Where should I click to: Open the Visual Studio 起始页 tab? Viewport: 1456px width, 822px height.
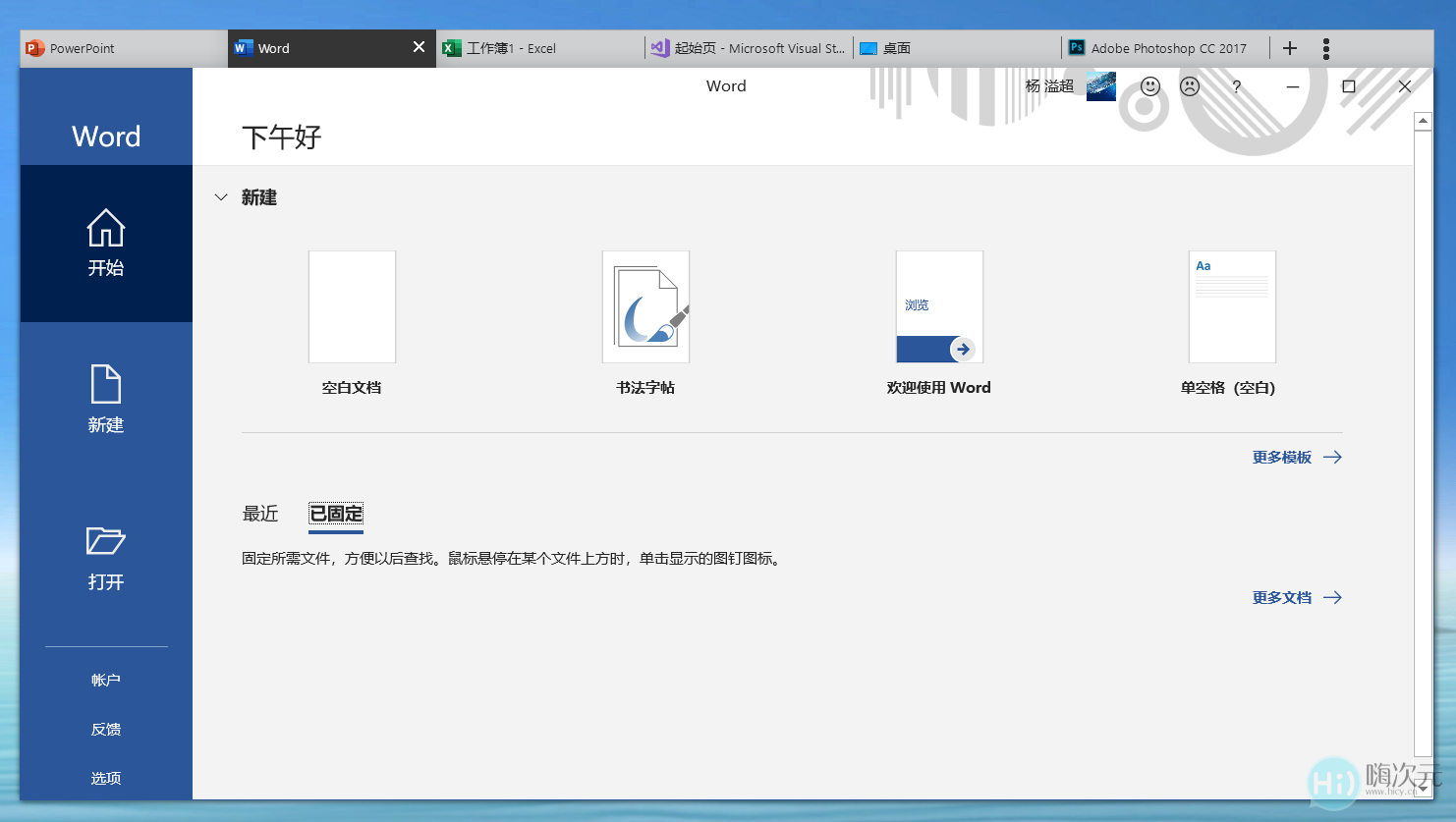(749, 47)
